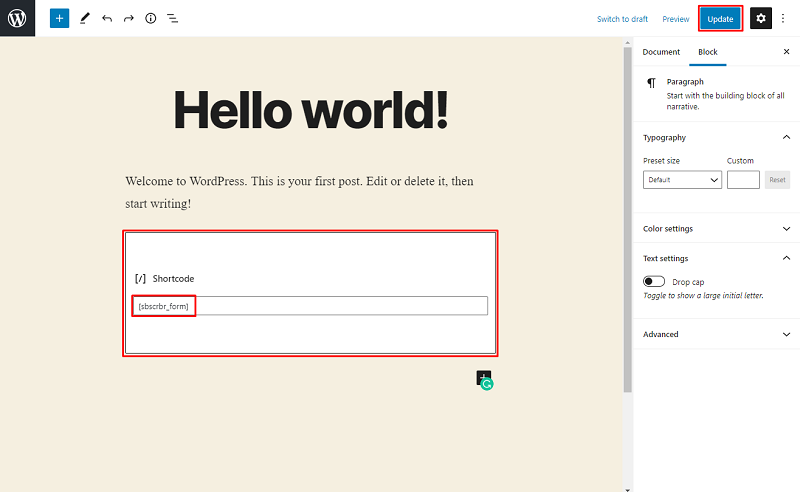800x492 pixels.
Task: Click the Update button
Action: pos(720,19)
